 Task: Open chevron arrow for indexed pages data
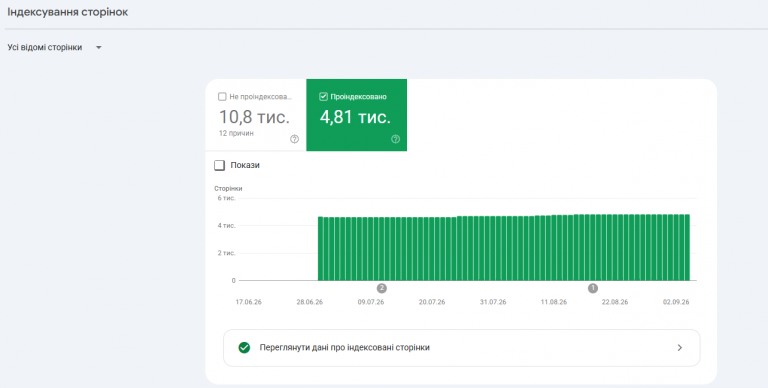click(679, 348)
